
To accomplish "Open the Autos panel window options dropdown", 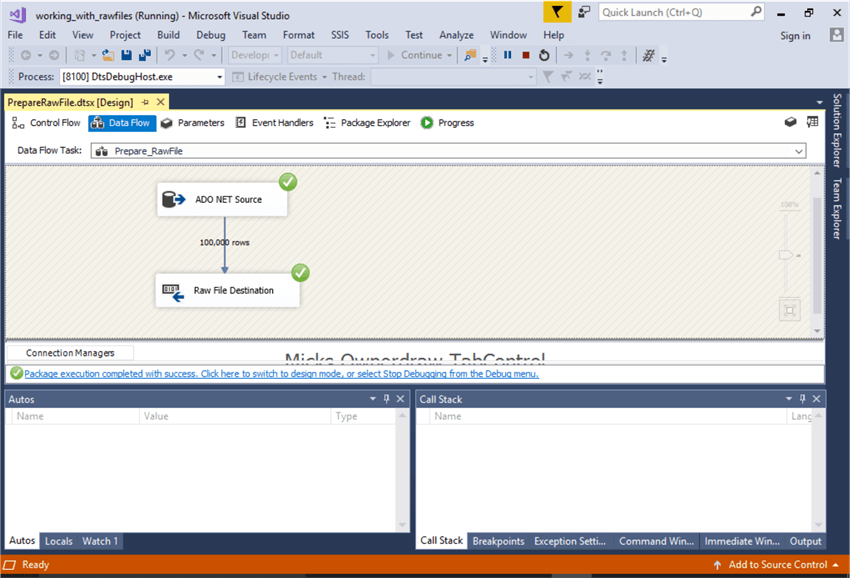I will 372,399.
